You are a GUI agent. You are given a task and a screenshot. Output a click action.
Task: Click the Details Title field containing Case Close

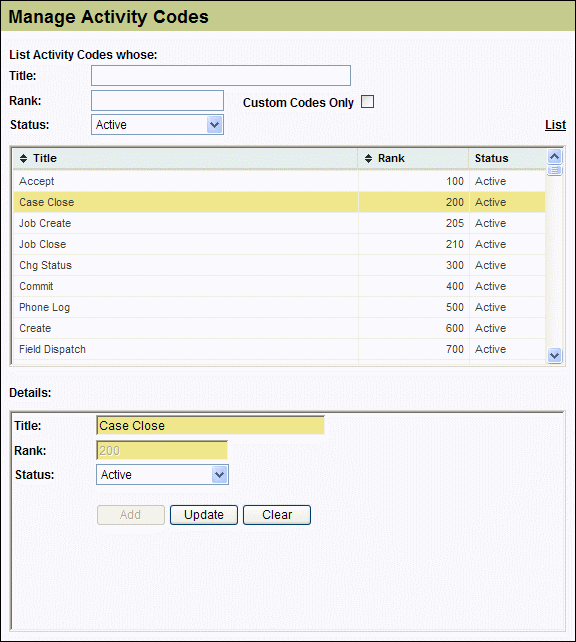[x=210, y=425]
